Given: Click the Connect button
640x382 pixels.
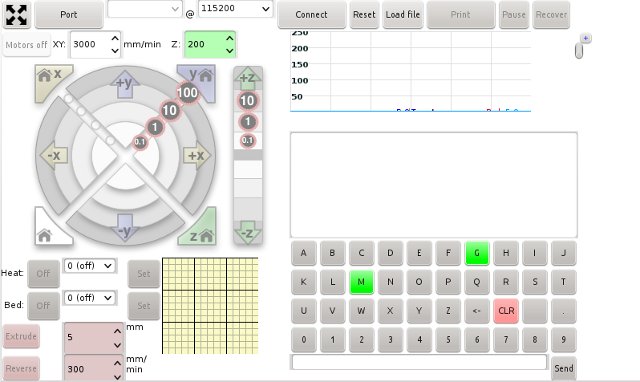Looking at the screenshot, I should pos(311,15).
